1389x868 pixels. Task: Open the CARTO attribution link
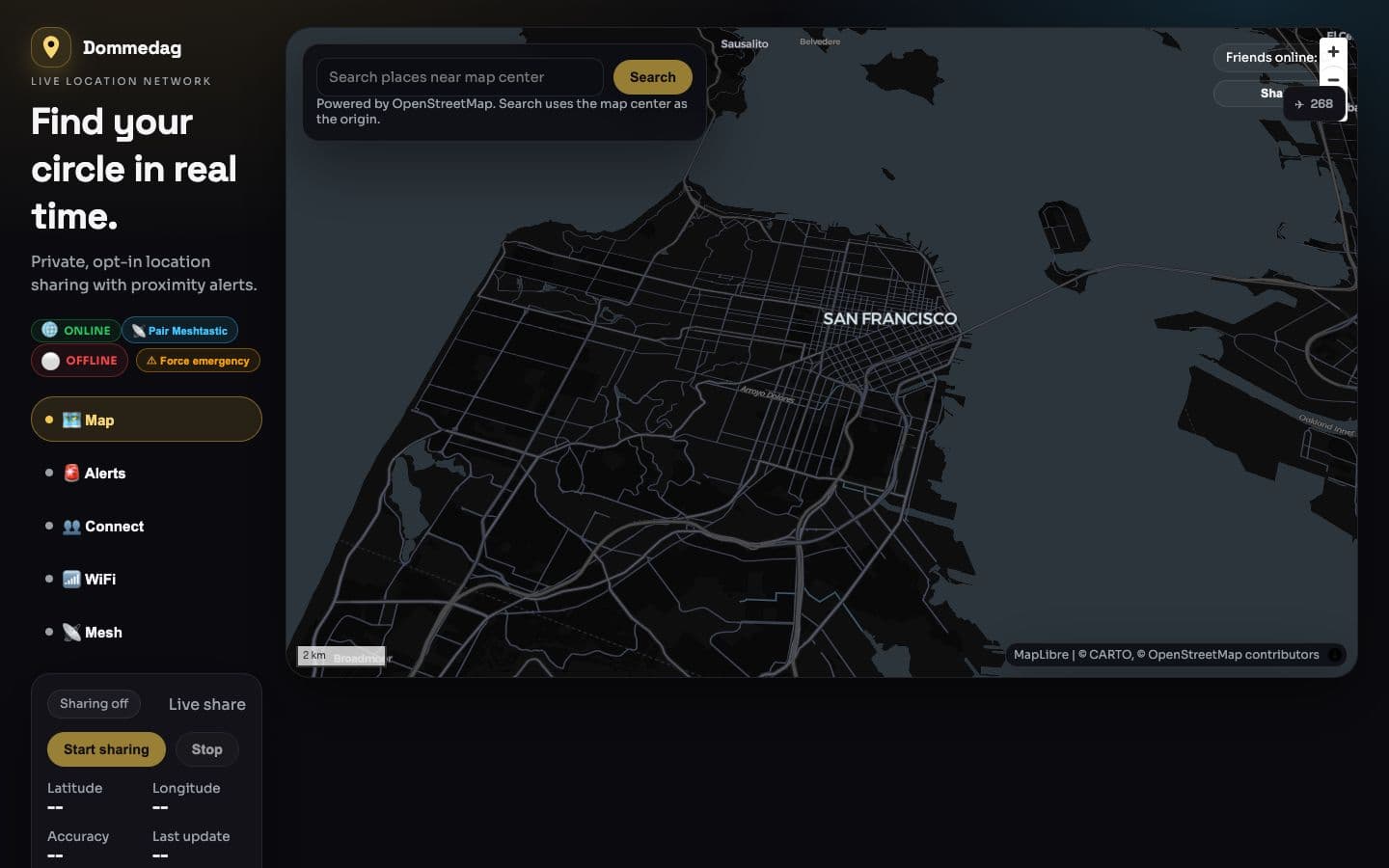click(x=1104, y=655)
